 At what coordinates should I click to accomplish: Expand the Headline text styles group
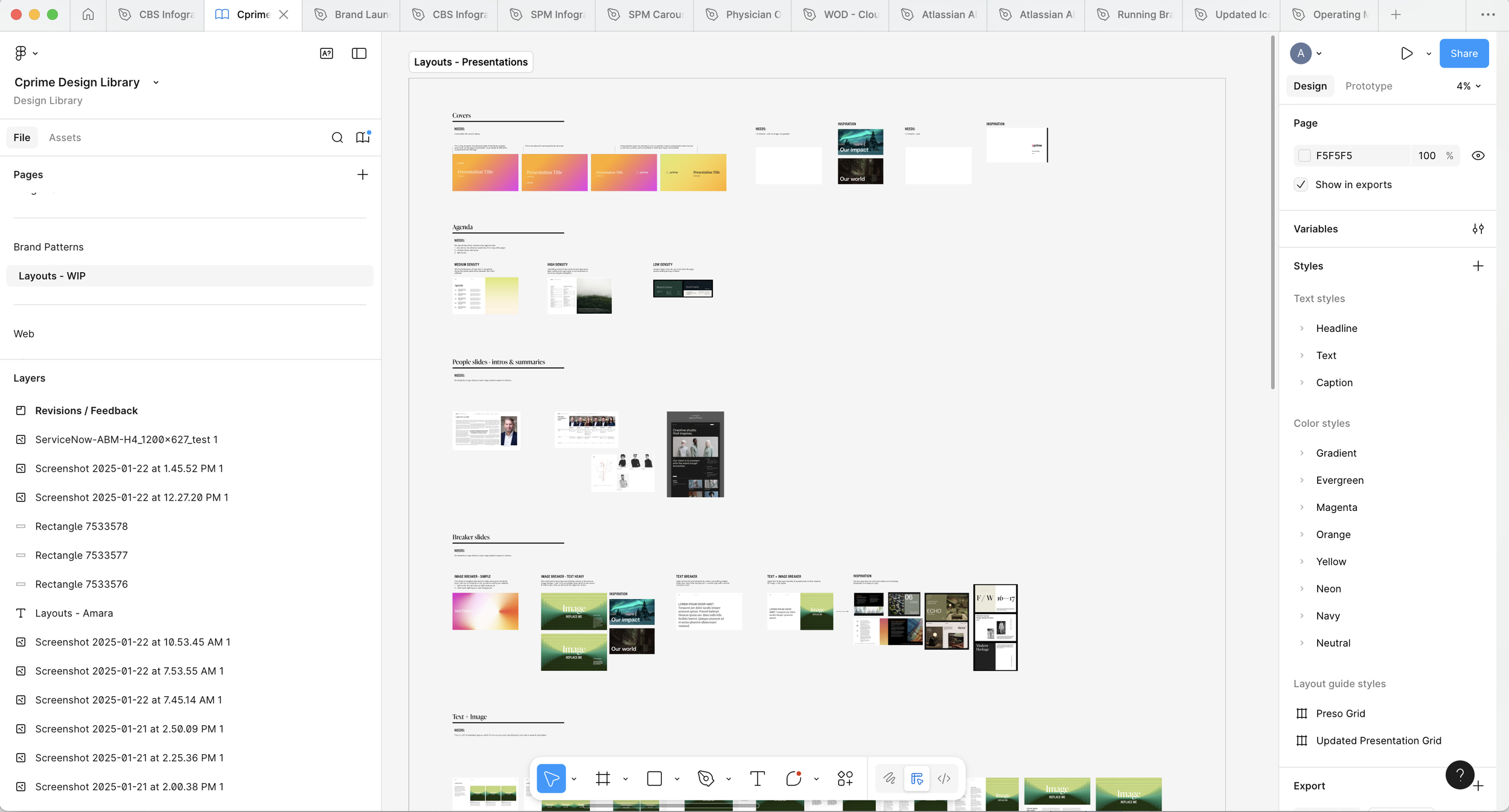[1302, 328]
